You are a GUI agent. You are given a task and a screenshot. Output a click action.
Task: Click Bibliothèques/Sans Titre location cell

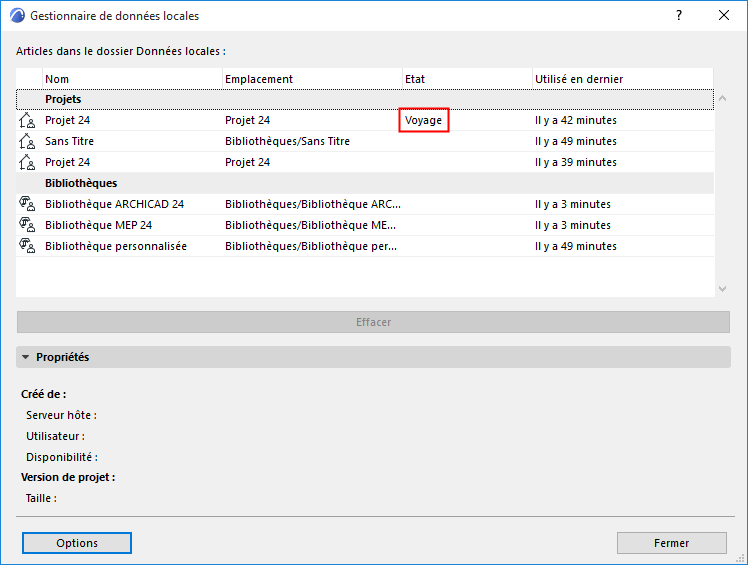(287, 141)
